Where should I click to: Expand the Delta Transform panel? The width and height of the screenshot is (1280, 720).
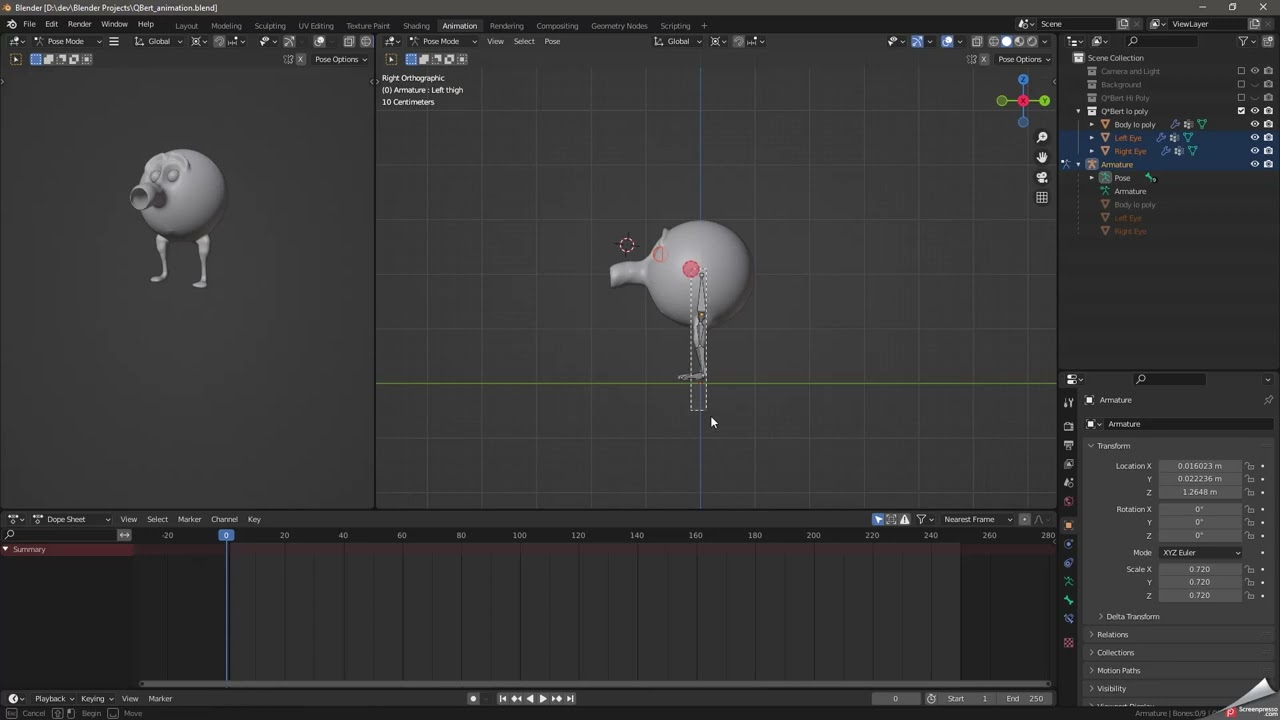[x=1132, y=616]
